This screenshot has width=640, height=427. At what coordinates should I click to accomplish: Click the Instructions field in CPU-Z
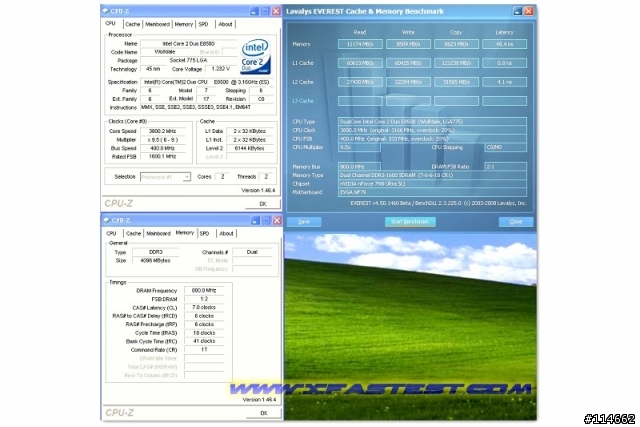click(207, 107)
